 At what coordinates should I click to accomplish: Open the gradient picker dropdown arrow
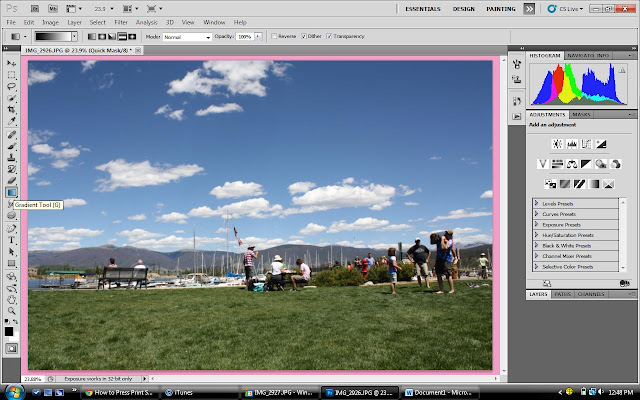74,37
